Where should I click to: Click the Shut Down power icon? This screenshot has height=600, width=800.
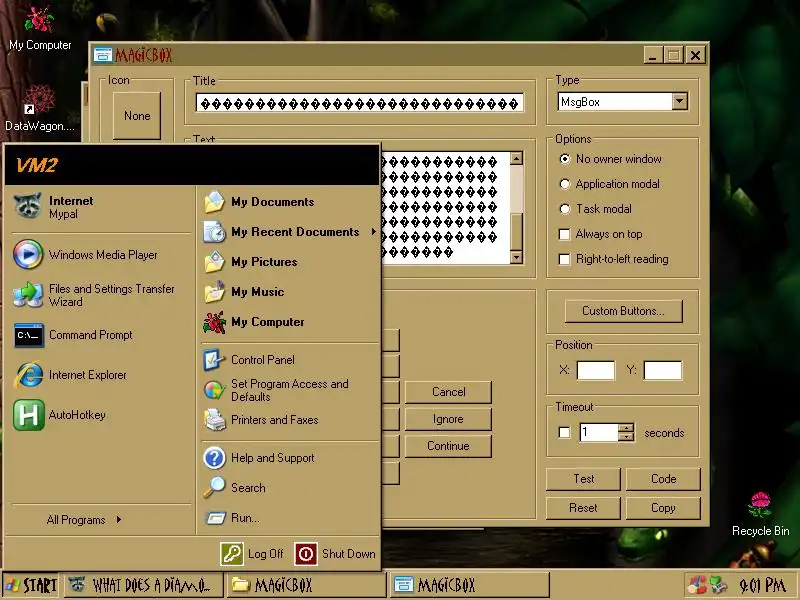pos(306,554)
